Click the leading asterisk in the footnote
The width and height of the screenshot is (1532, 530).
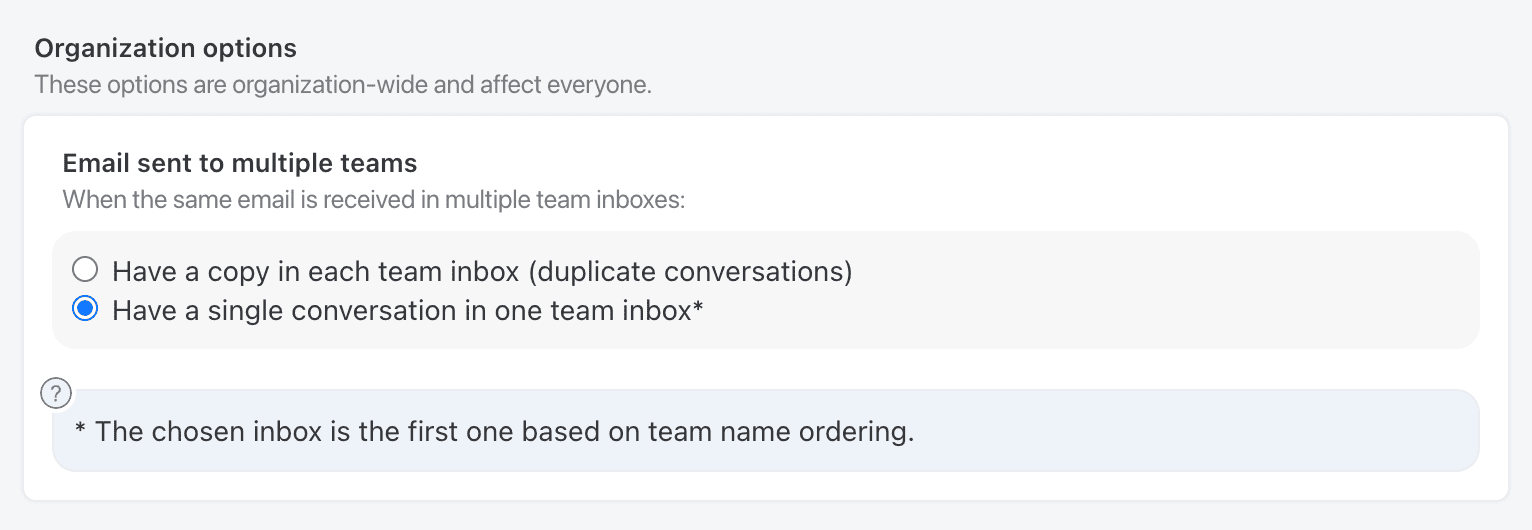point(81,431)
